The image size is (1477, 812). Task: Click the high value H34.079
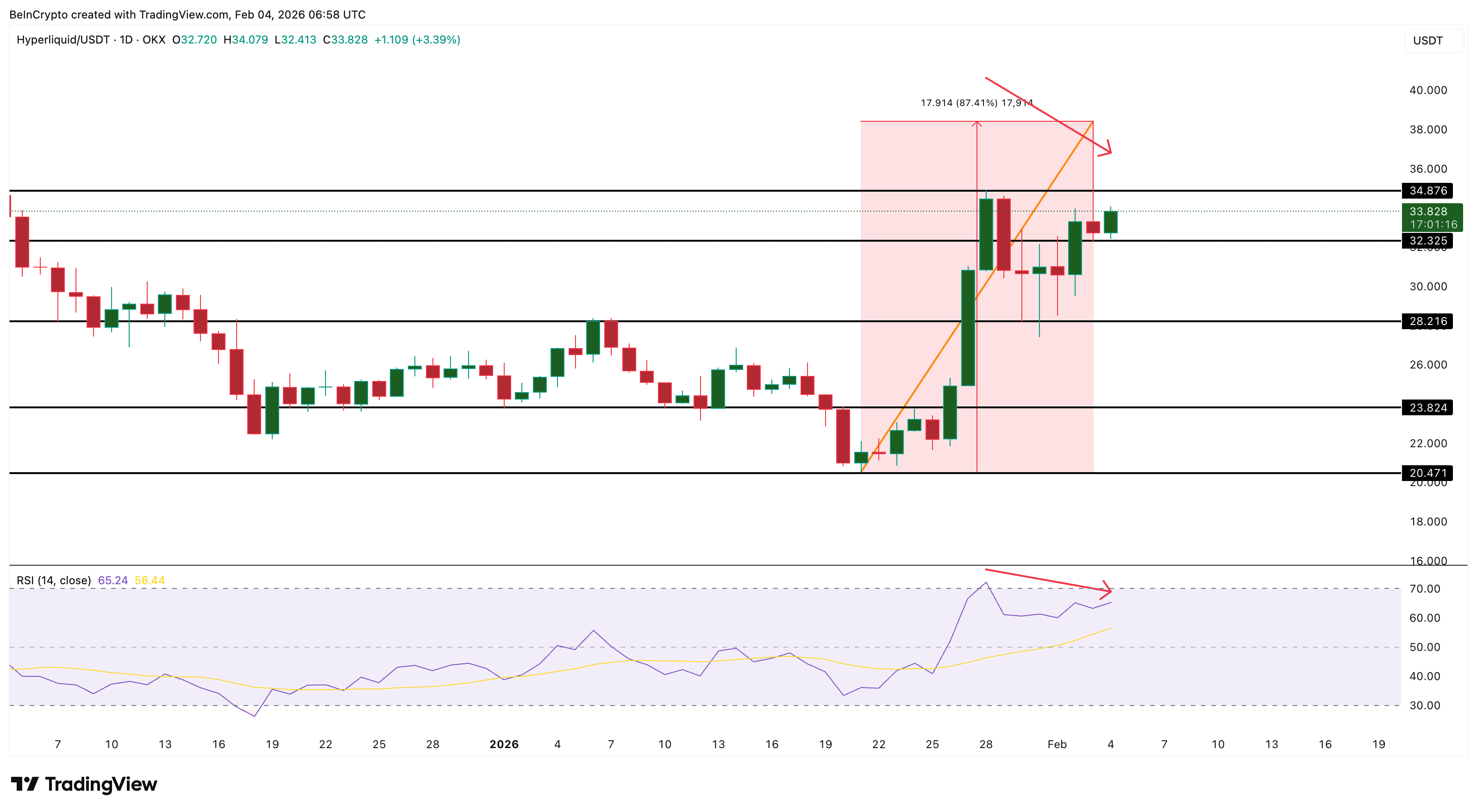(246, 40)
